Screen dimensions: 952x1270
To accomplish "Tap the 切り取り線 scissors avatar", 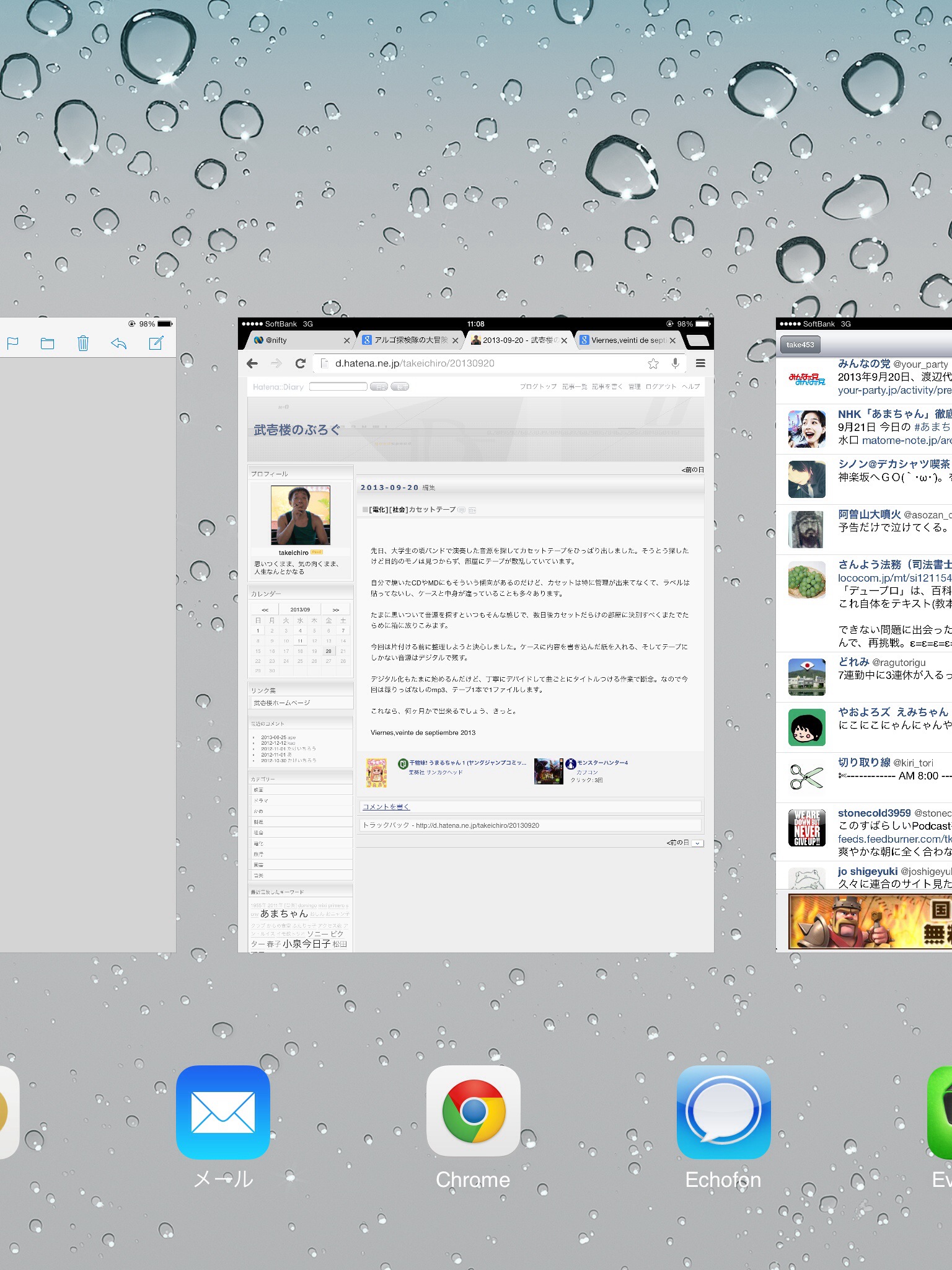I will tap(806, 777).
